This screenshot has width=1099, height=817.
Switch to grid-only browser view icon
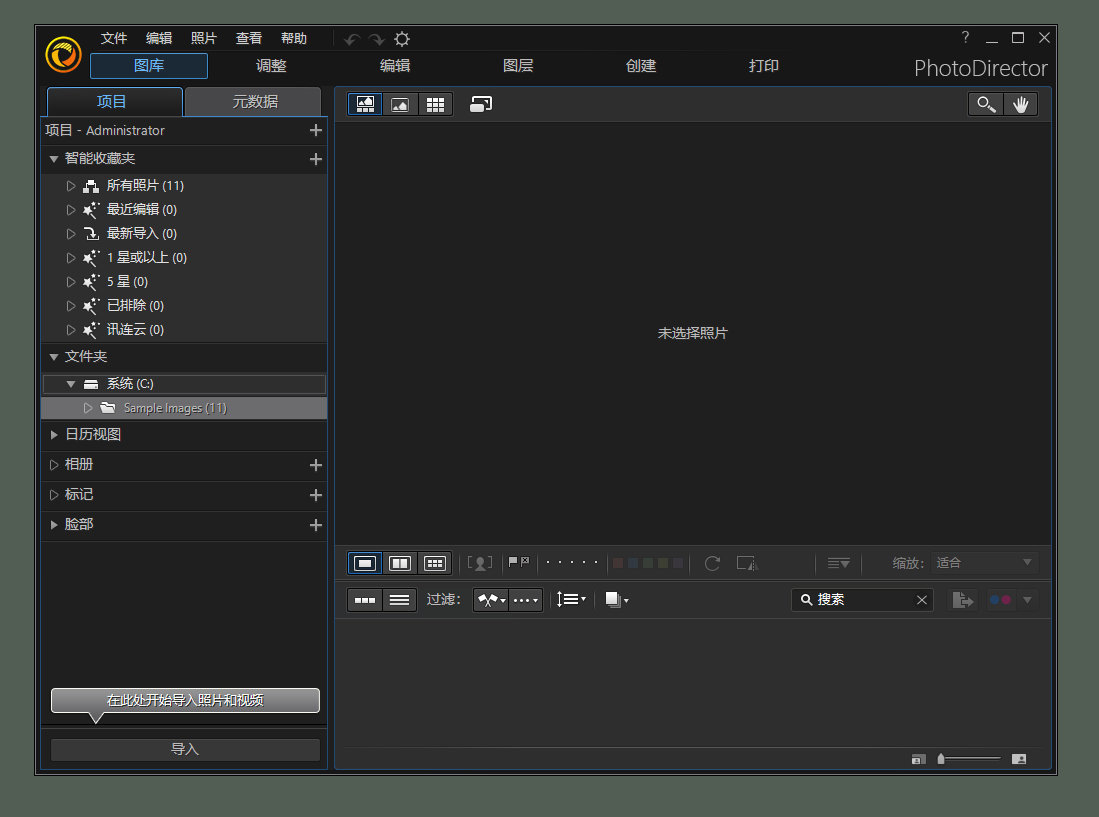click(435, 103)
